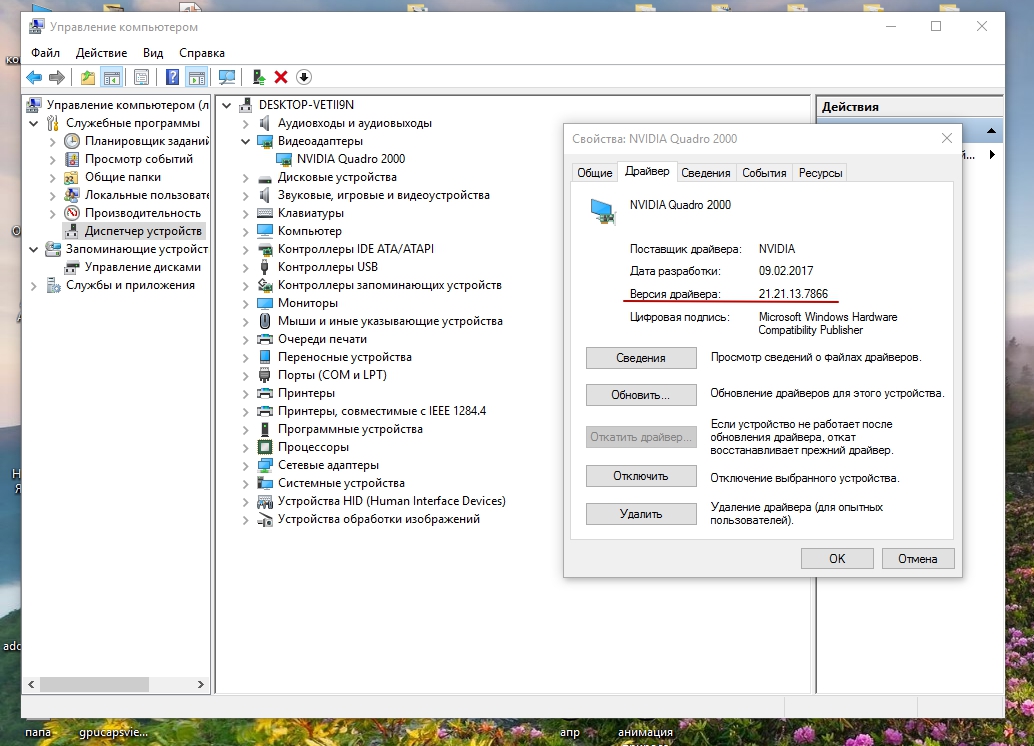
Task: Click the Up one level folder icon
Action: (88, 77)
